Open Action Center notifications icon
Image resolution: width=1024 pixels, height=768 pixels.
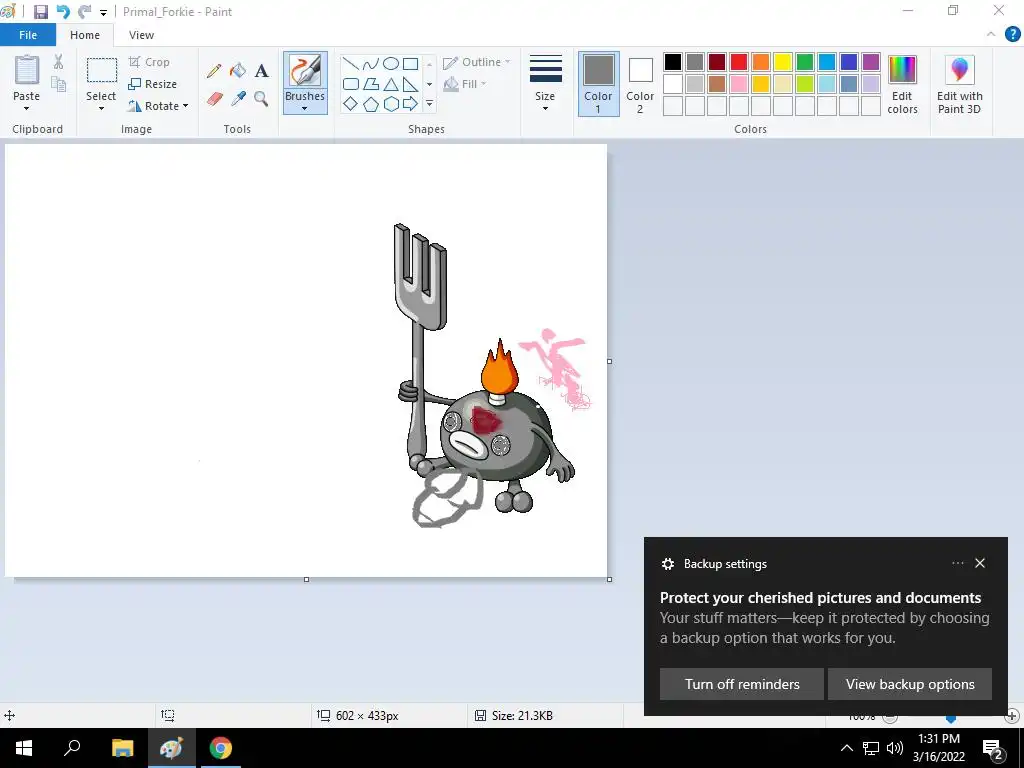click(x=993, y=748)
